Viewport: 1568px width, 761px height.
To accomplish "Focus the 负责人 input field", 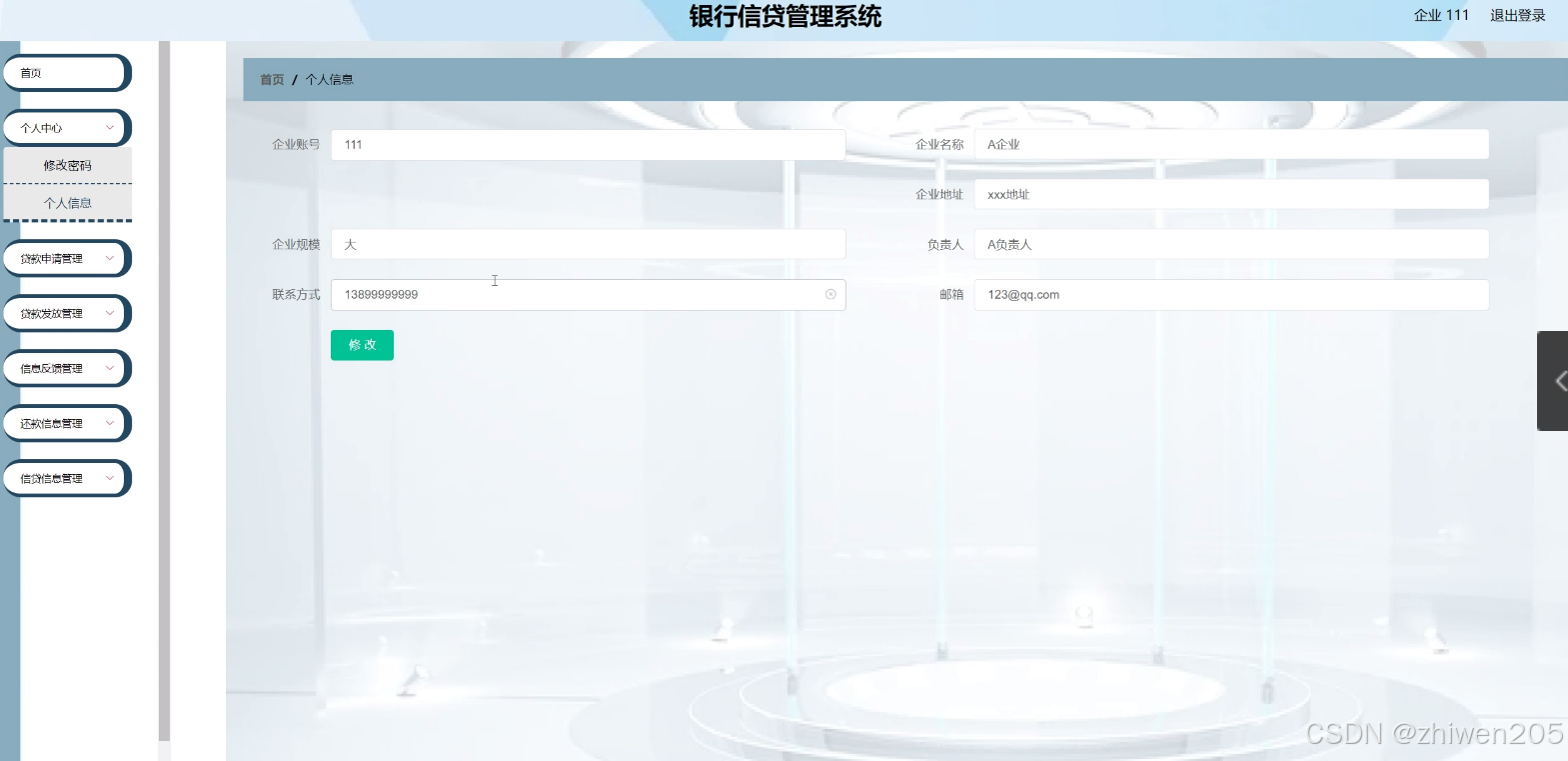I will (1231, 244).
